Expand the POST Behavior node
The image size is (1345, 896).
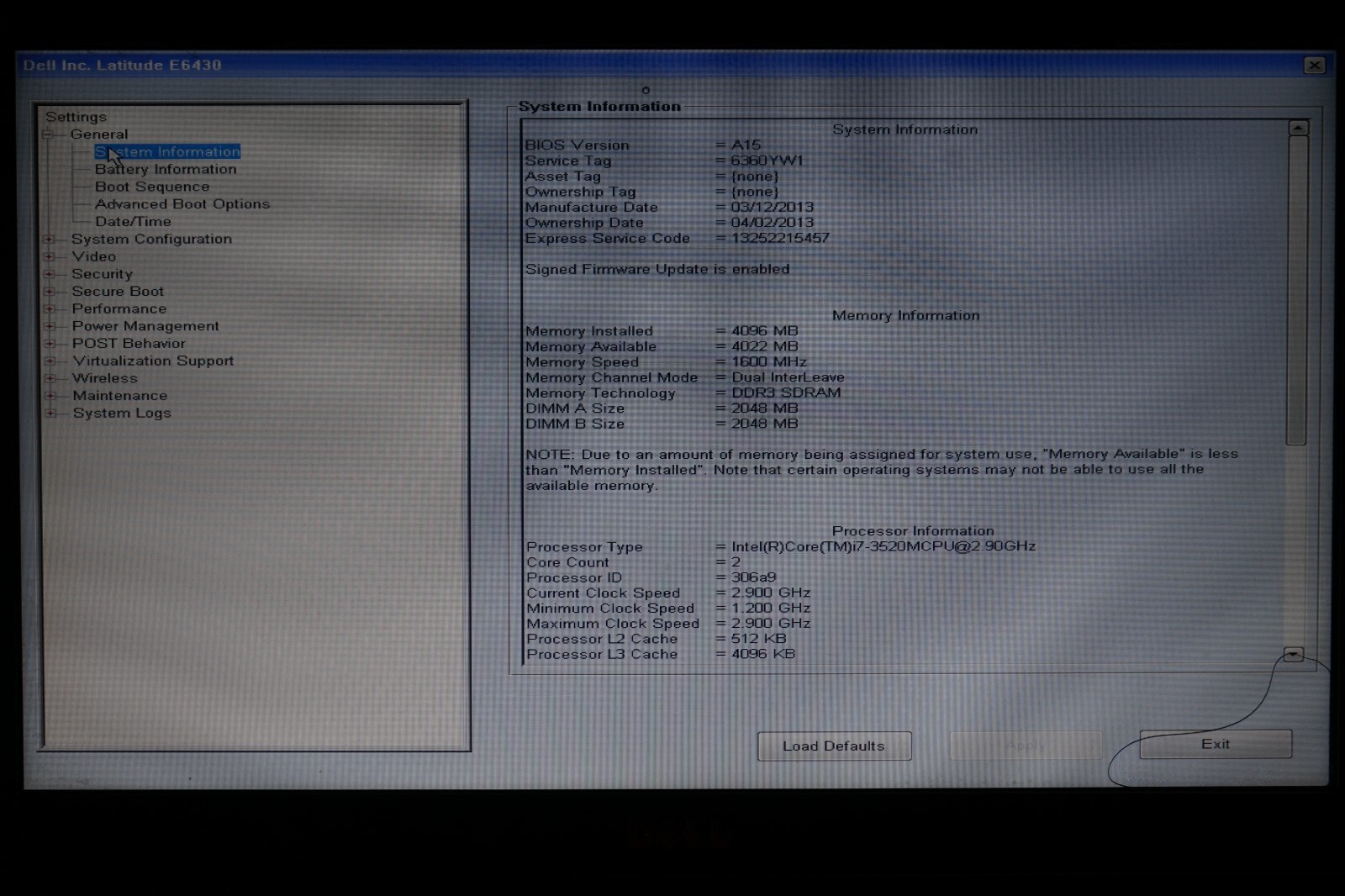pyautogui.click(x=50, y=344)
